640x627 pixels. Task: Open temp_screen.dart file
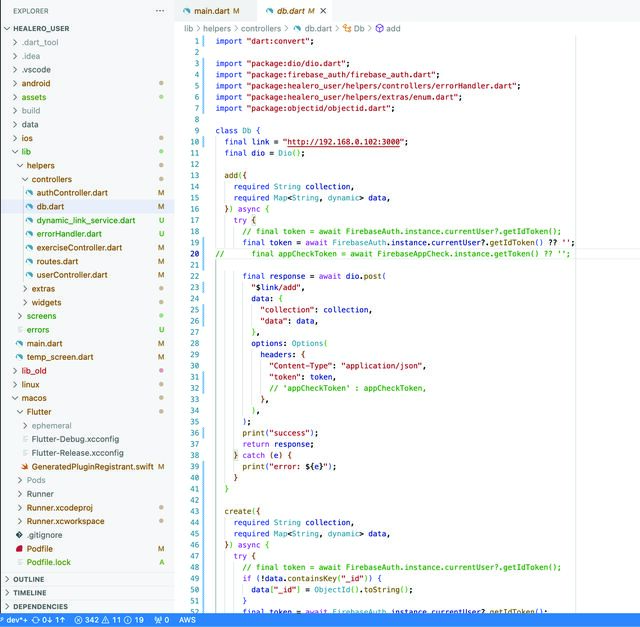click(x=60, y=357)
